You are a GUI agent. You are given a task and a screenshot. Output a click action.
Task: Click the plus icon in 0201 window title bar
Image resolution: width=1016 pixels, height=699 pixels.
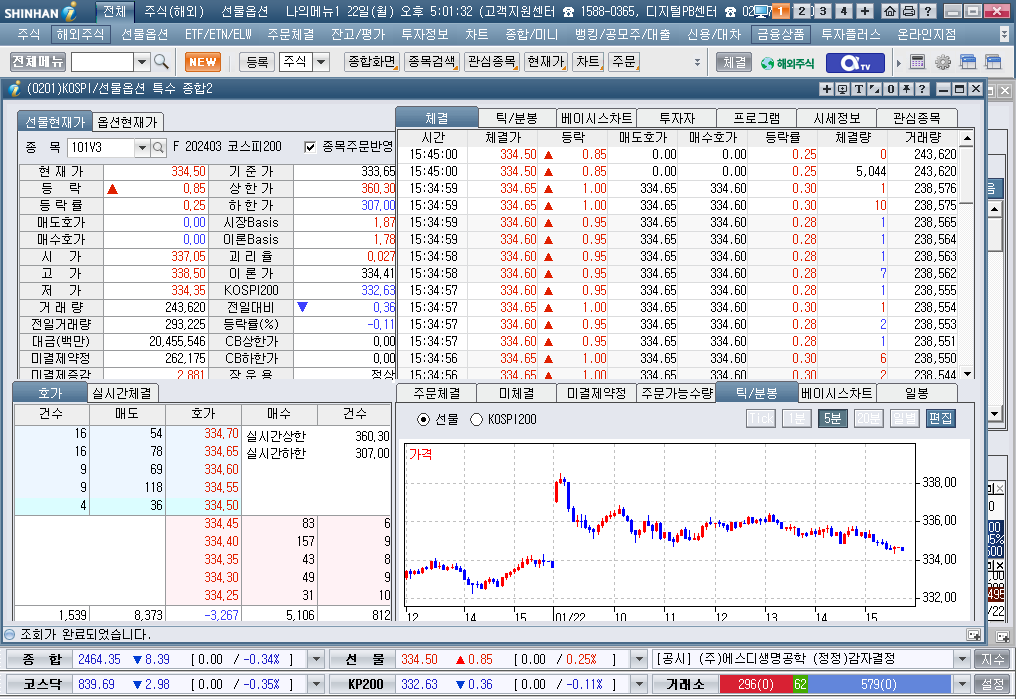click(x=826, y=89)
